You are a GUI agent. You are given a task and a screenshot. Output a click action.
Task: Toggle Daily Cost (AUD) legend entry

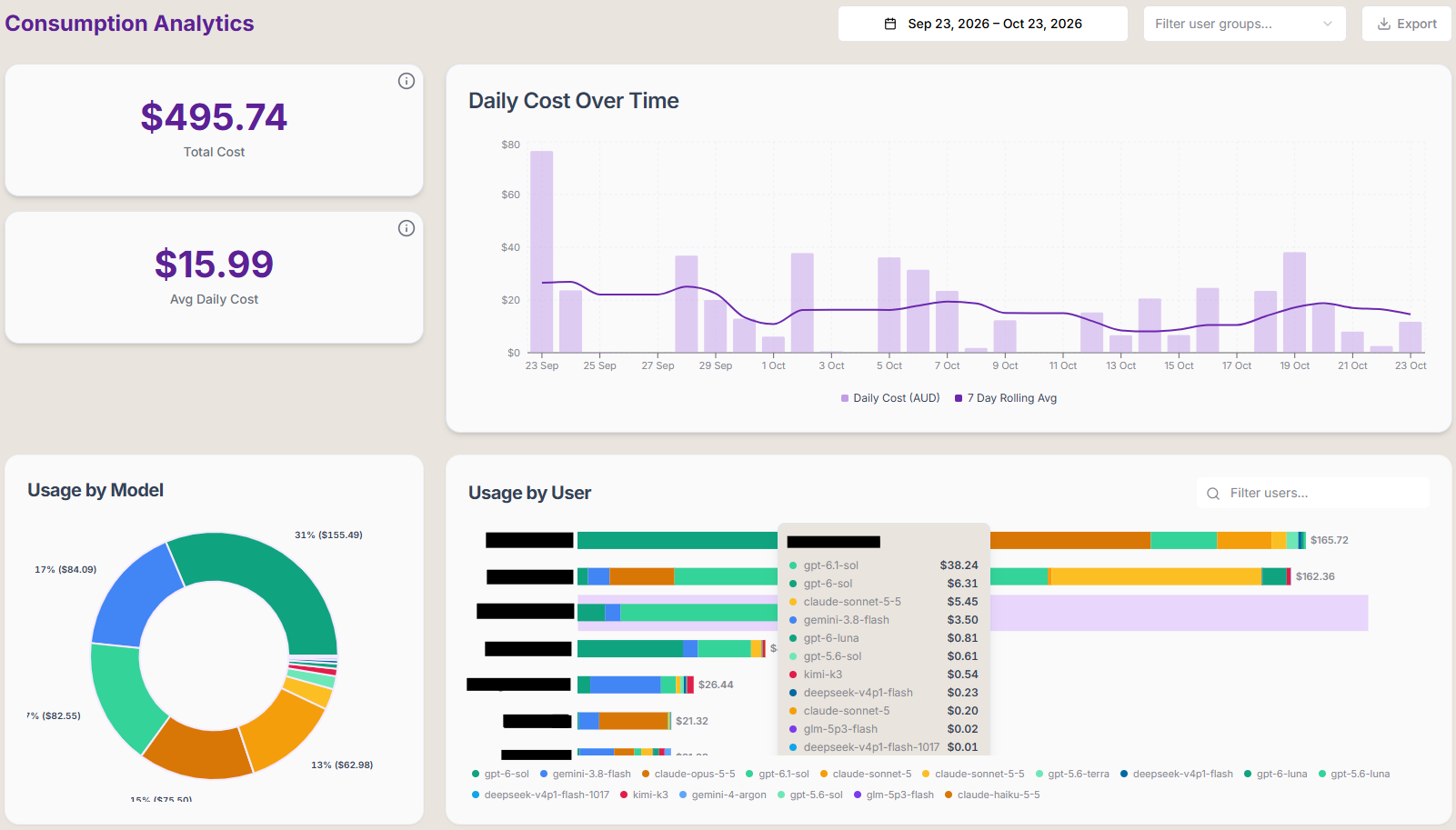890,398
